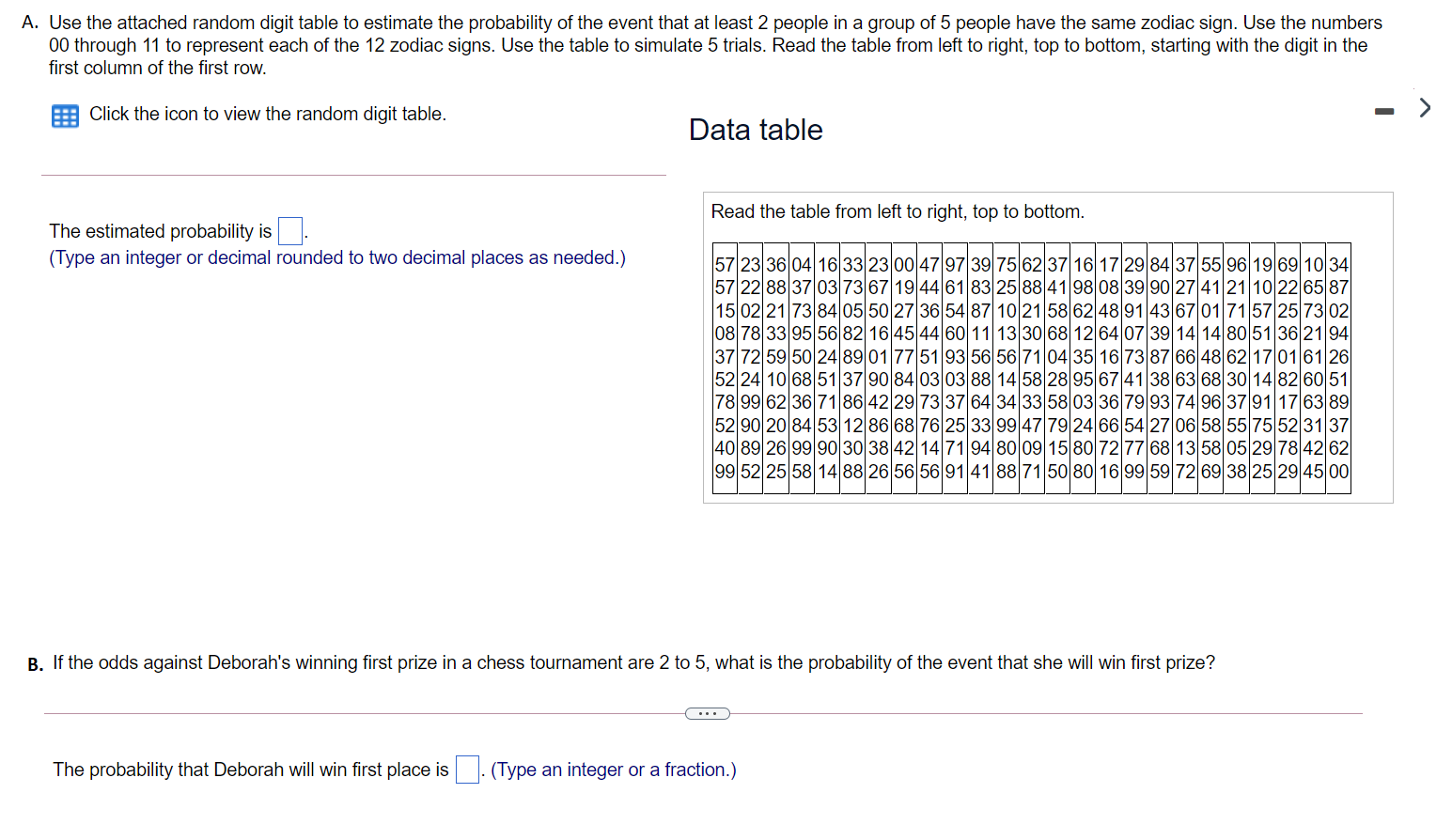Click part A estimated probability answer box
Screen dimensions: 1452x840
point(289,230)
